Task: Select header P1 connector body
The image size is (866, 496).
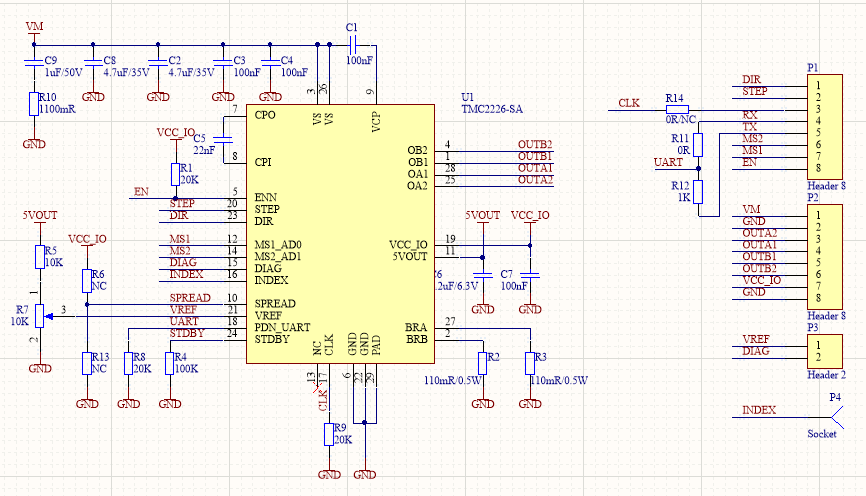Action: (x=825, y=127)
